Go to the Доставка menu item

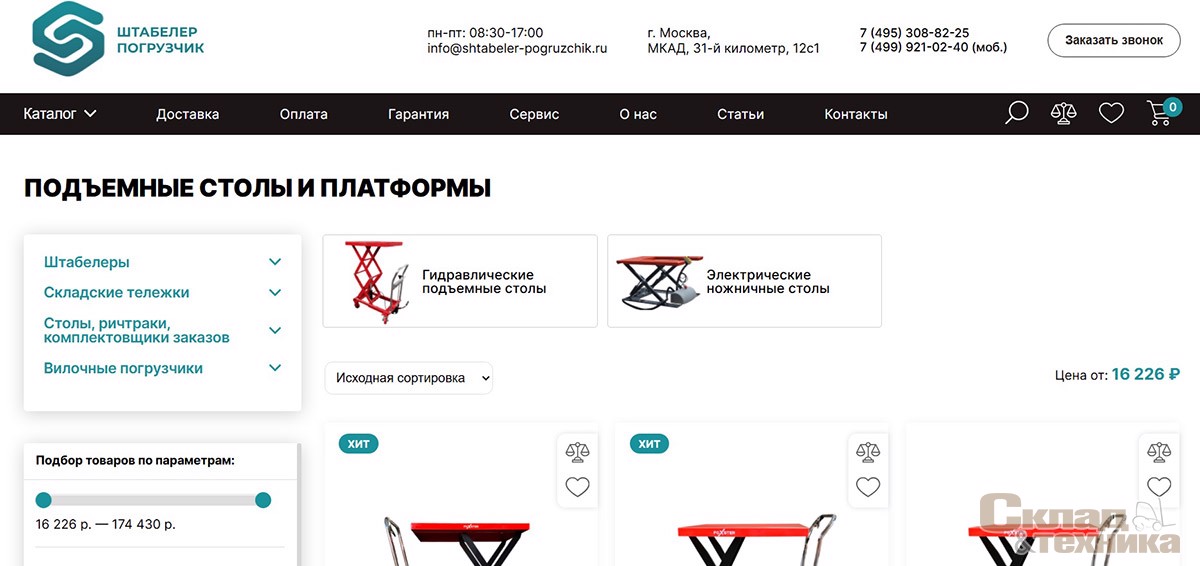point(188,114)
